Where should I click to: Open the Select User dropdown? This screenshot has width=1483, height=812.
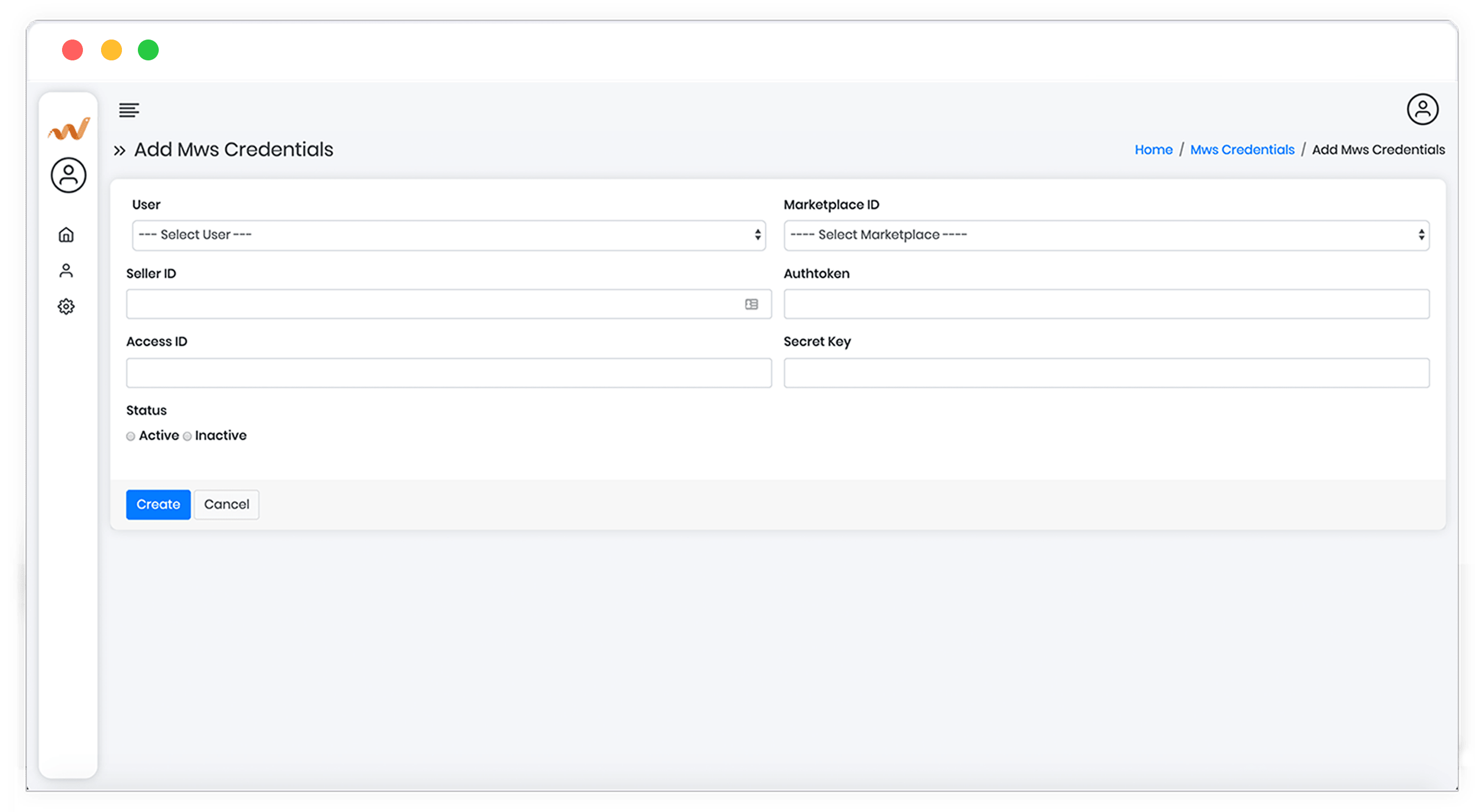click(x=448, y=236)
